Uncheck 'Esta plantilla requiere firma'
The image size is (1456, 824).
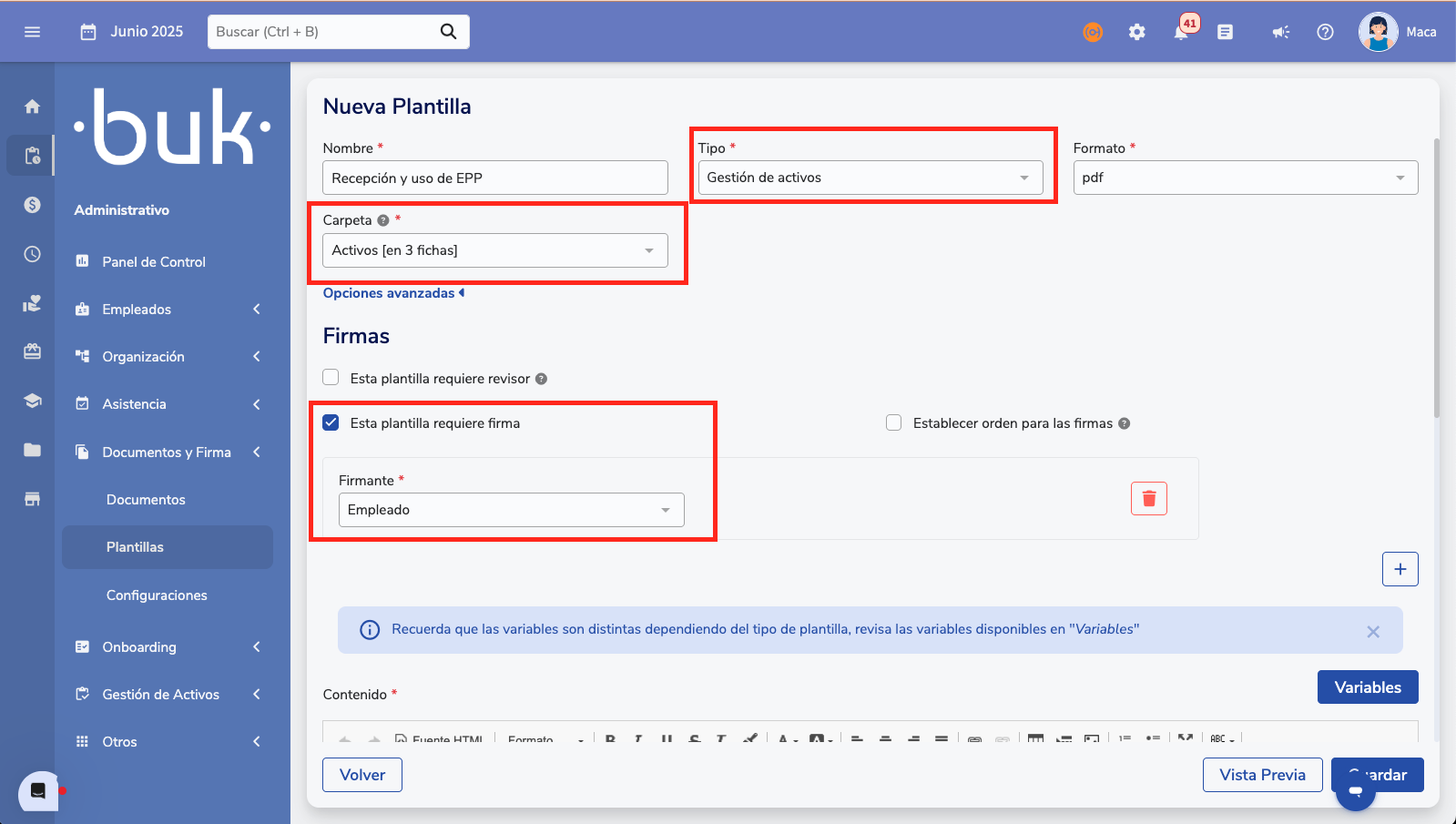tap(331, 422)
